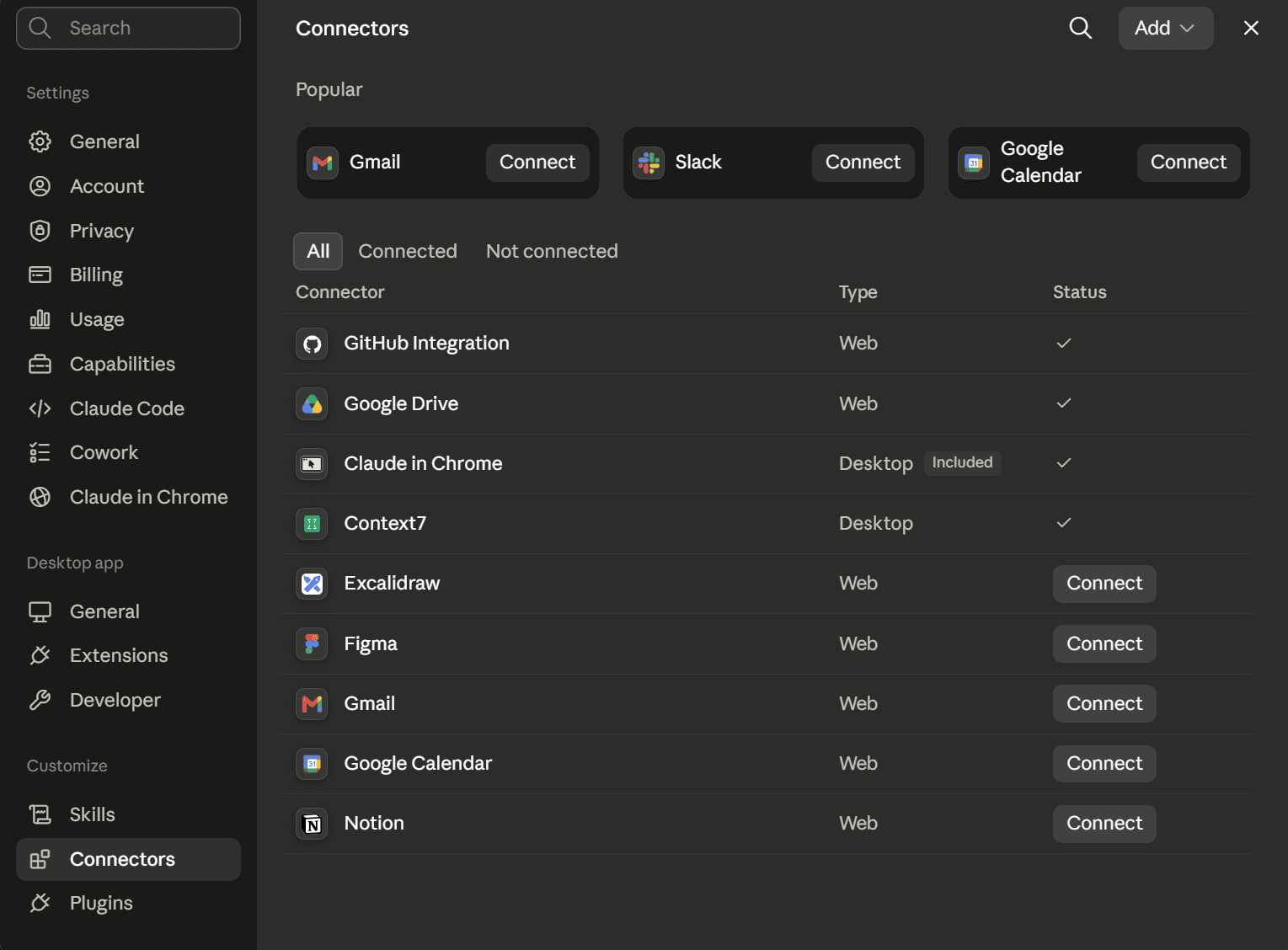The image size is (1288, 950).
Task: Open the Desktop app General settings
Action: (128, 611)
